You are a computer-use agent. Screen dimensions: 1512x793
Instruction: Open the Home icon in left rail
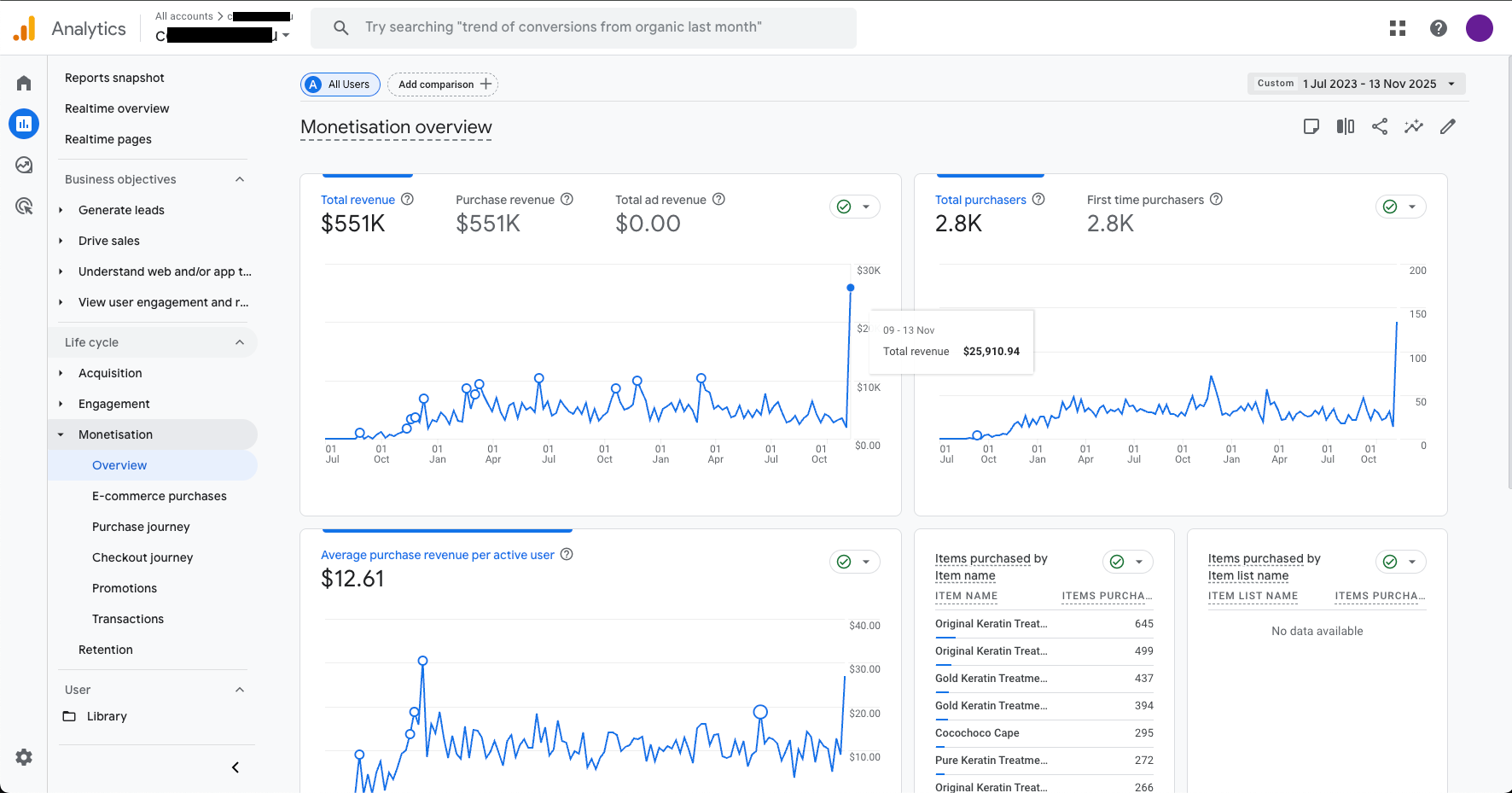point(24,83)
